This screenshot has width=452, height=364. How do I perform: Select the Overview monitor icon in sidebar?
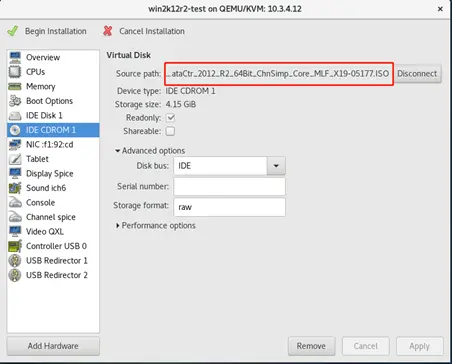click(15, 57)
